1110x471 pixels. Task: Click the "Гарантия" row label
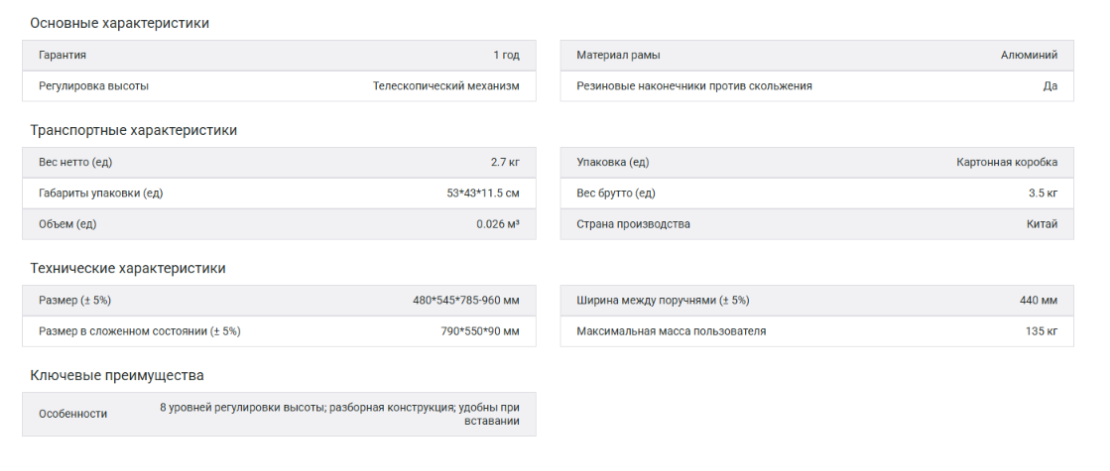click(x=62, y=56)
